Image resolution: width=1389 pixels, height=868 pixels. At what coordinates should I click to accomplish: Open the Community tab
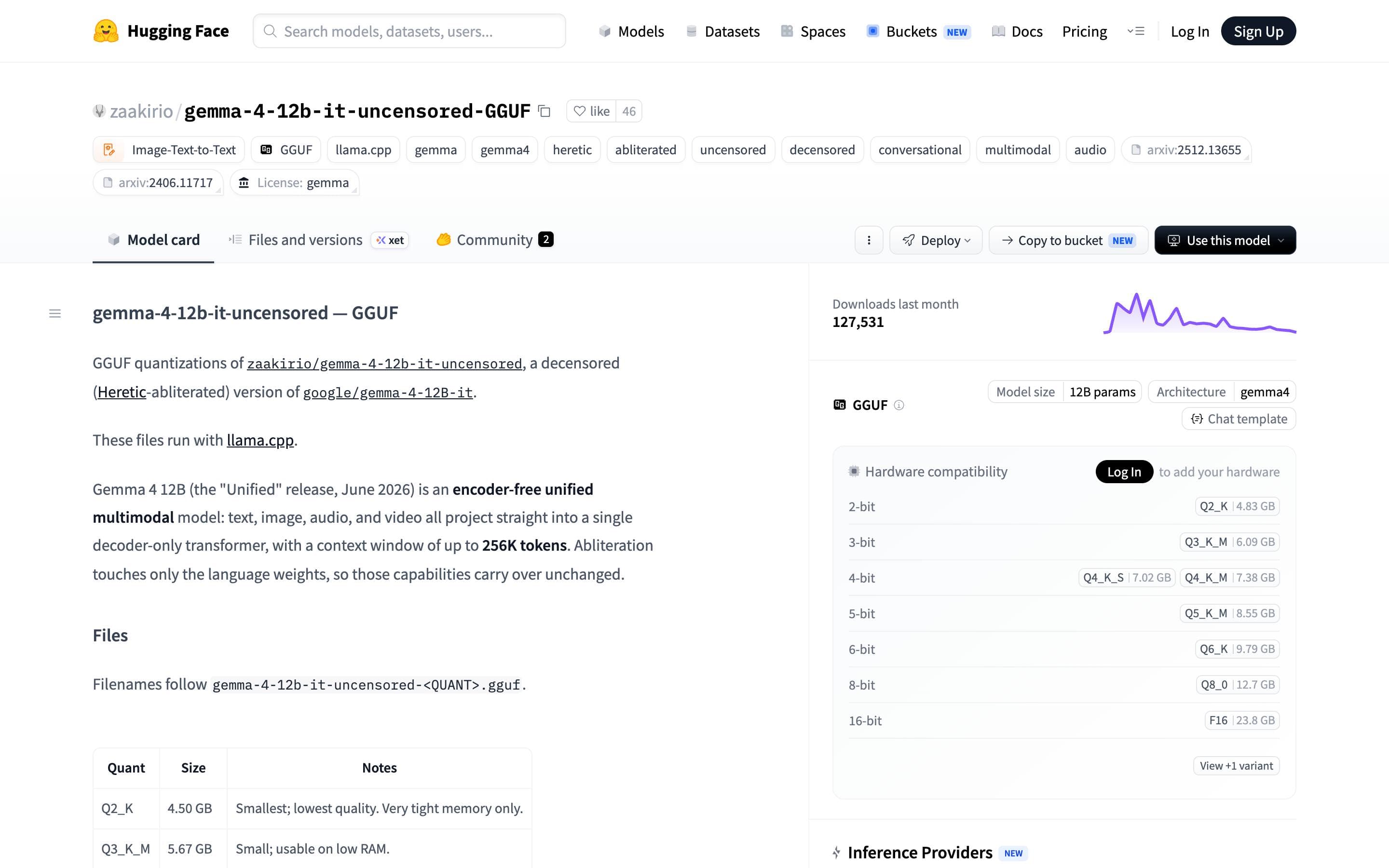pos(494,240)
